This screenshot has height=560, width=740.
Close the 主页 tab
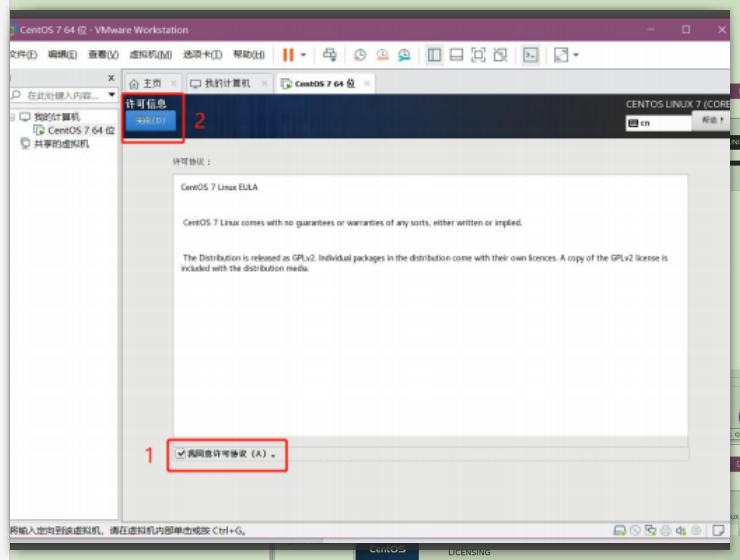pyautogui.click(x=174, y=84)
